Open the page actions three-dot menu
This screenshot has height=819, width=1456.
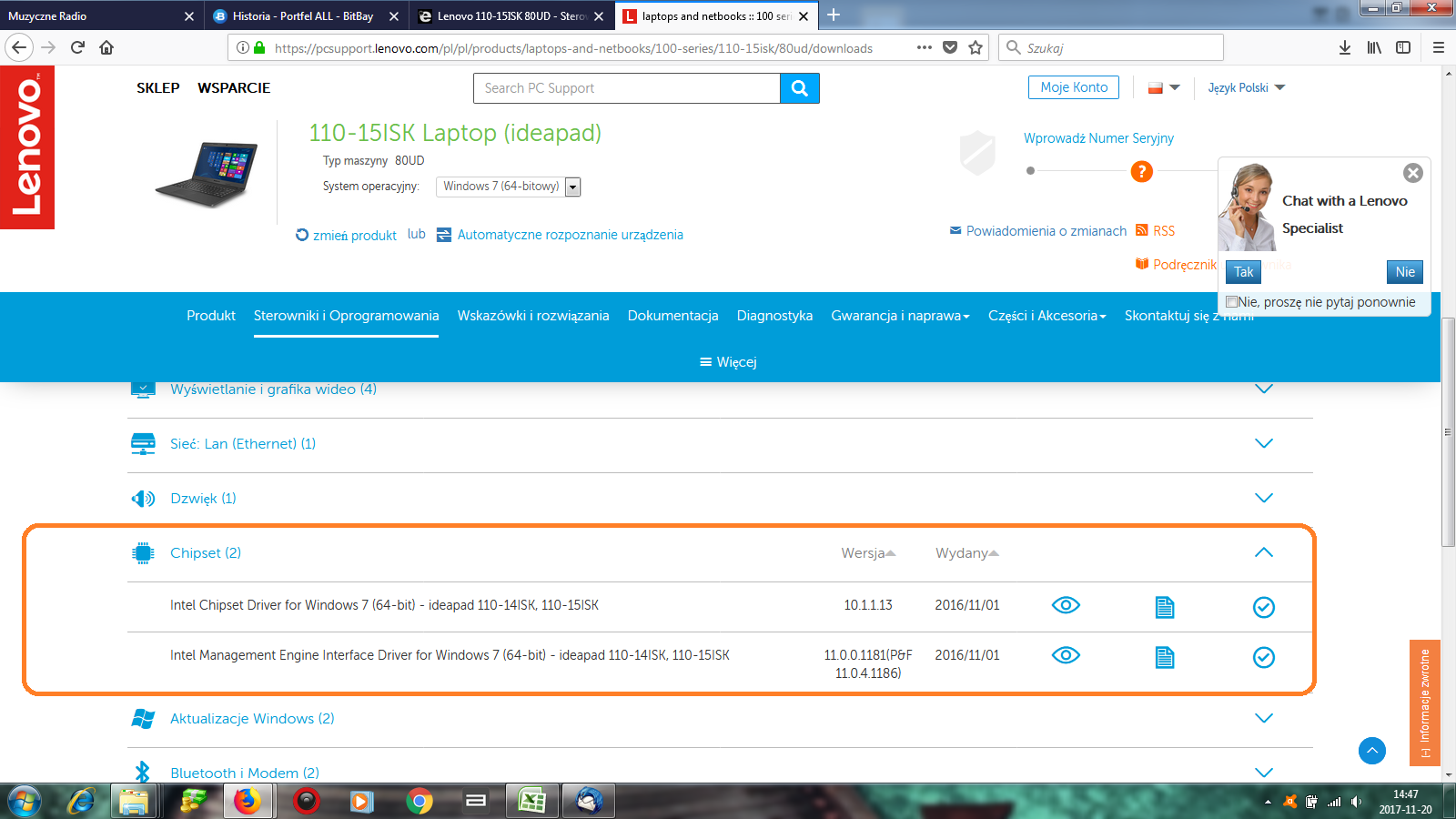[x=925, y=47]
